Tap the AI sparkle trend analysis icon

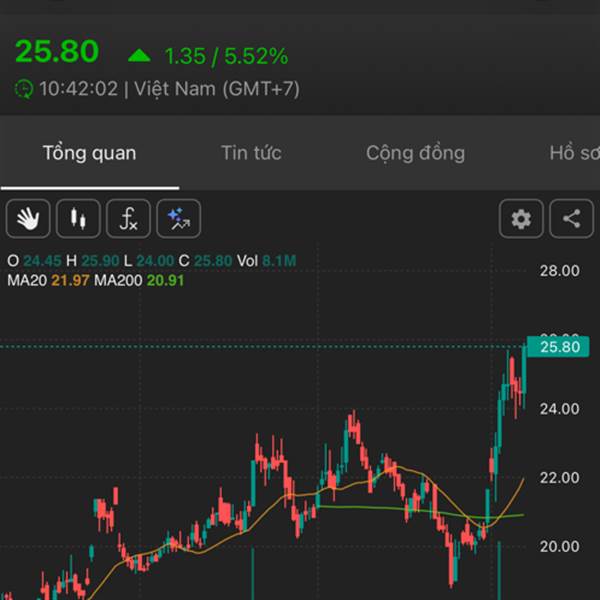178,218
